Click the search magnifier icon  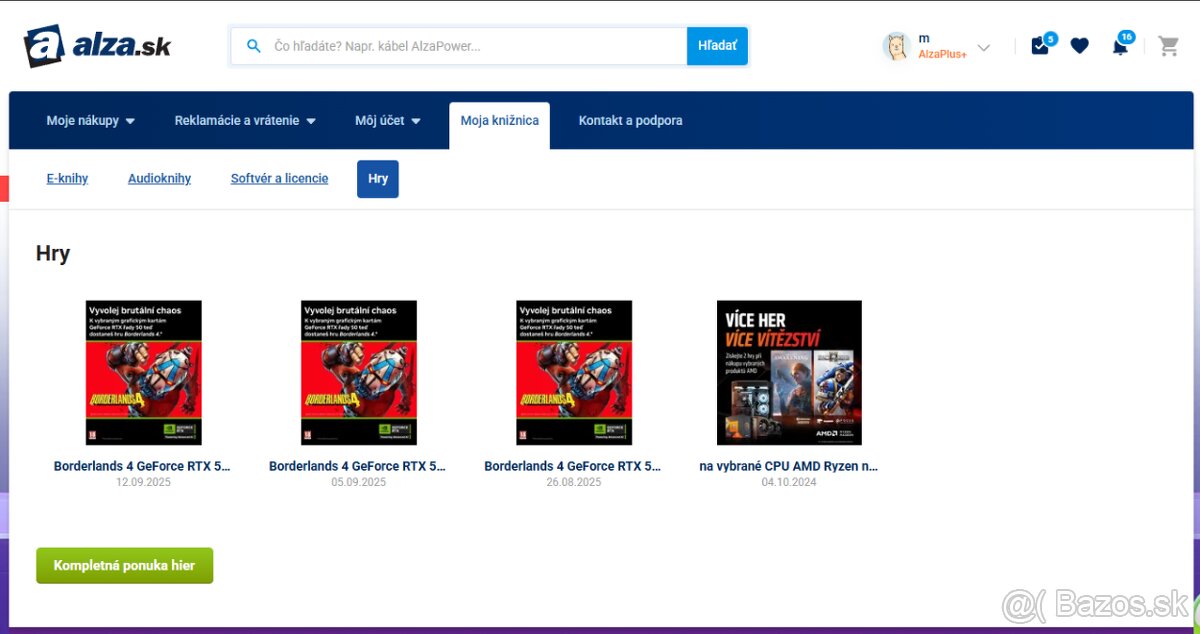click(x=254, y=46)
